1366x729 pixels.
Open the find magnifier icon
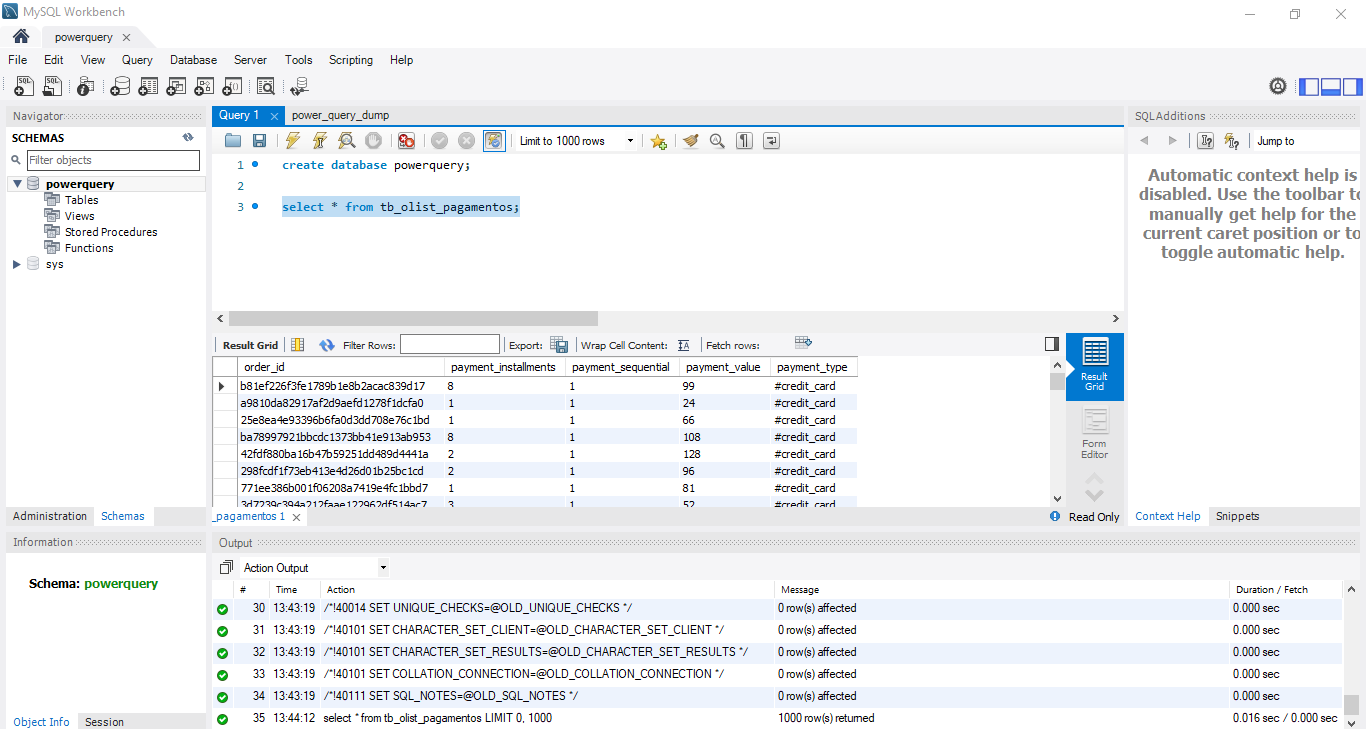coord(717,141)
